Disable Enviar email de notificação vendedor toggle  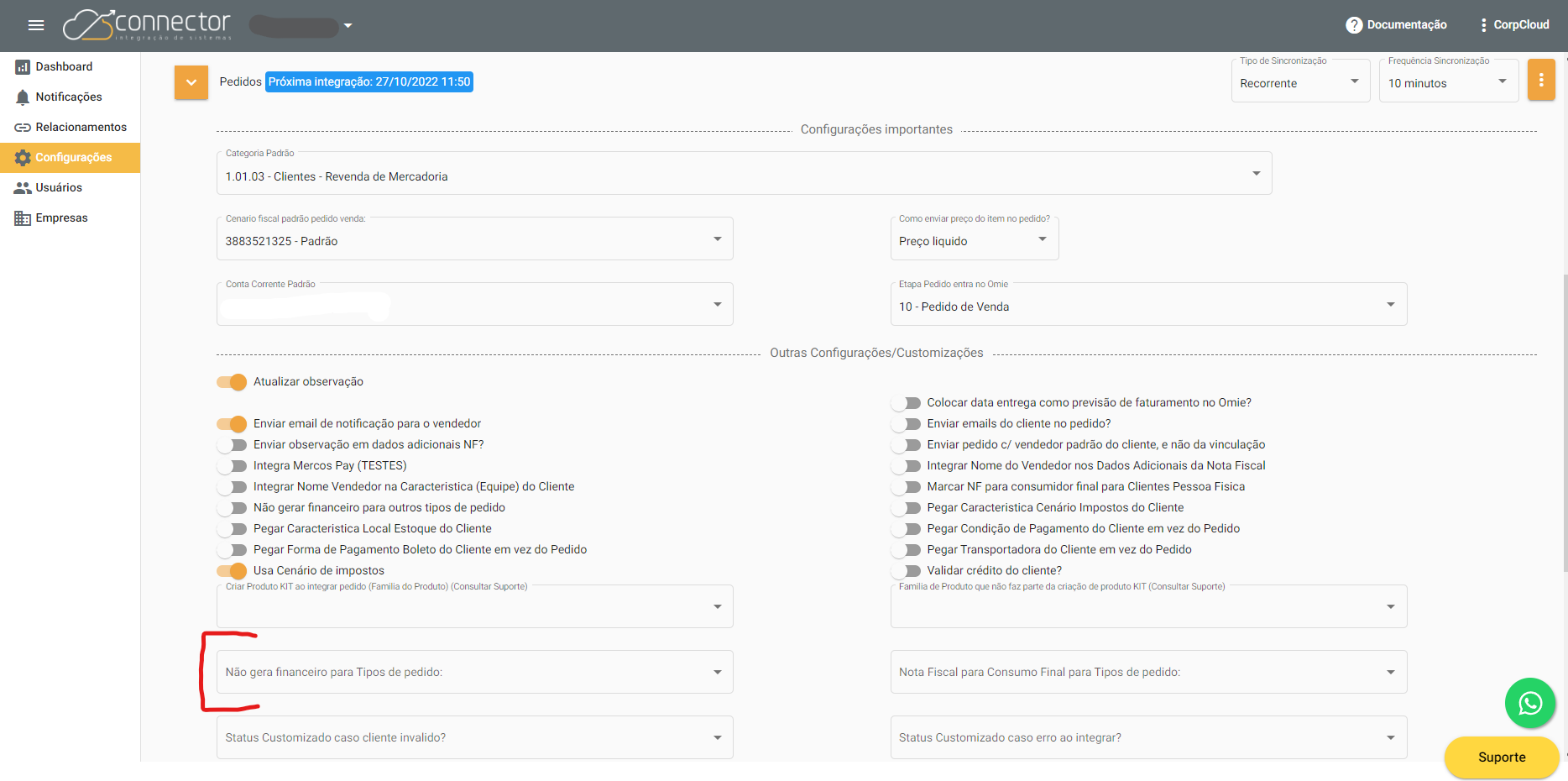tap(232, 424)
